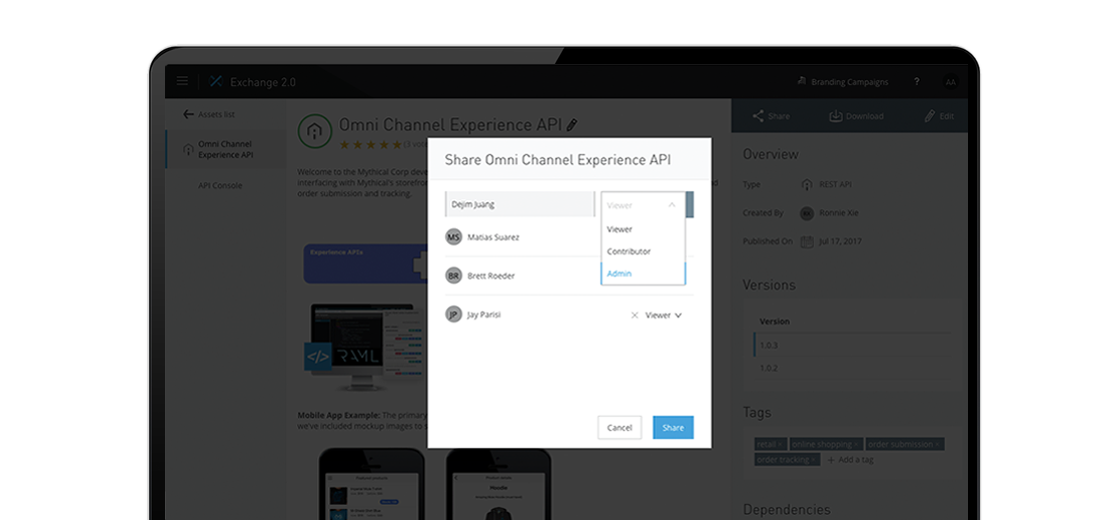
Task: Click the second mobile phone mockup showing a hoodie
Action: tap(499, 484)
